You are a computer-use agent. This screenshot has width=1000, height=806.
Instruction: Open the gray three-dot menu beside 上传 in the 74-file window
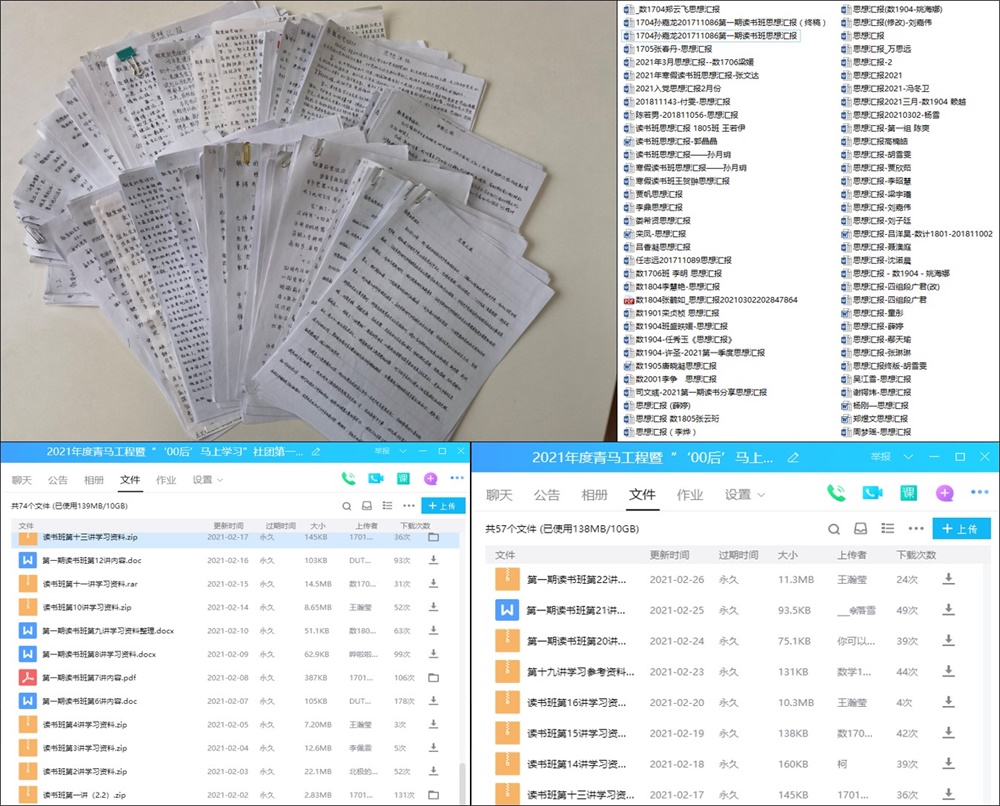(408, 506)
